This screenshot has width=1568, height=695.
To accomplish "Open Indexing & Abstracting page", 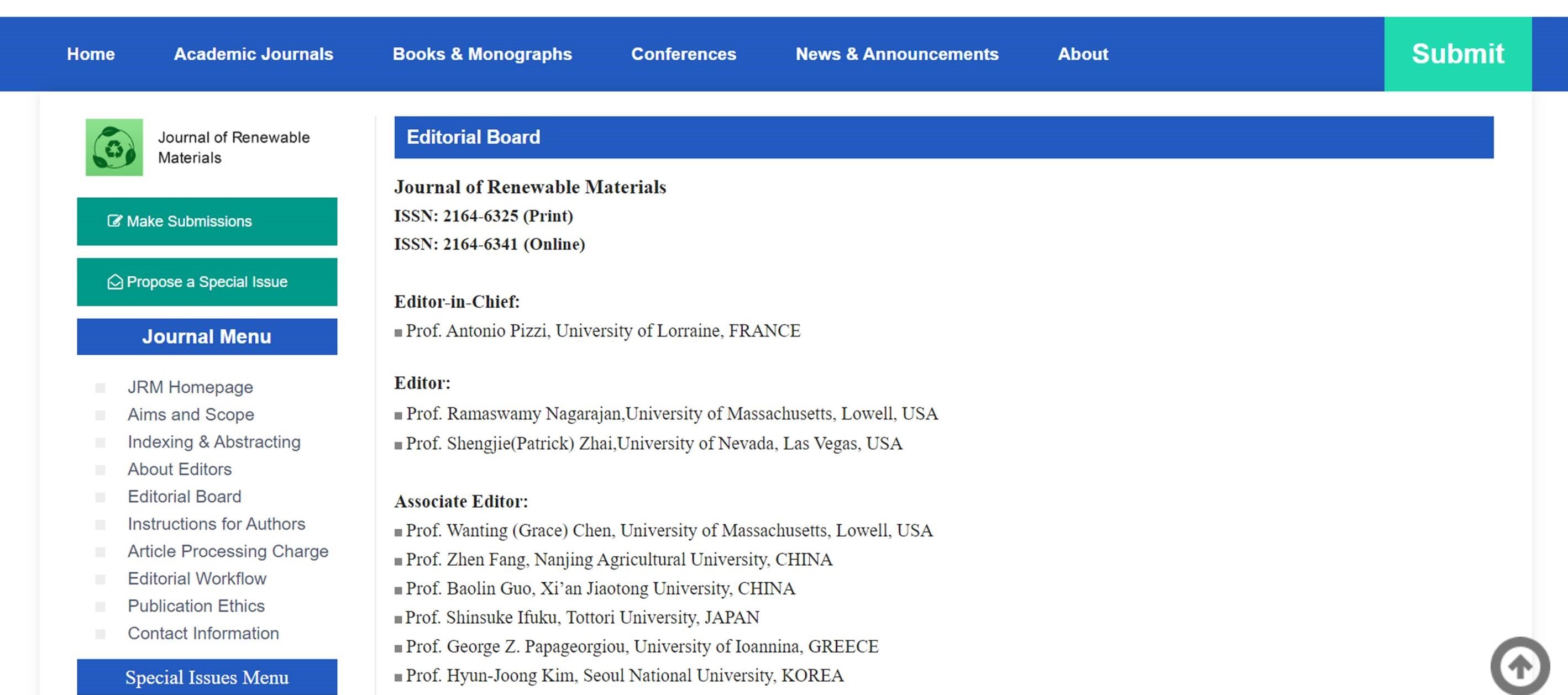I will (214, 442).
